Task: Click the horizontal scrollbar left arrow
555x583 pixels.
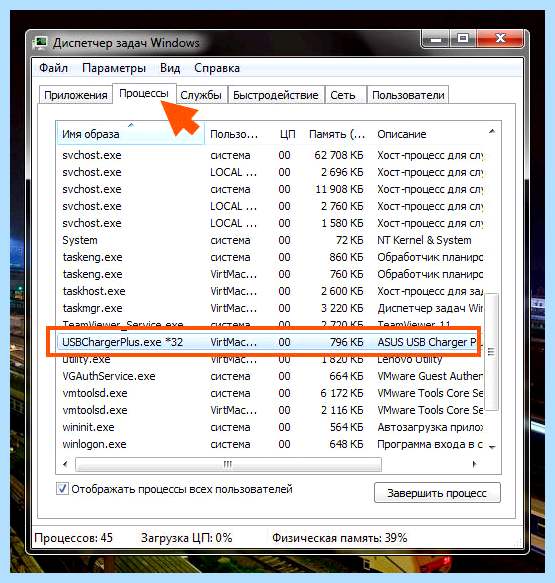Action: tap(65, 464)
